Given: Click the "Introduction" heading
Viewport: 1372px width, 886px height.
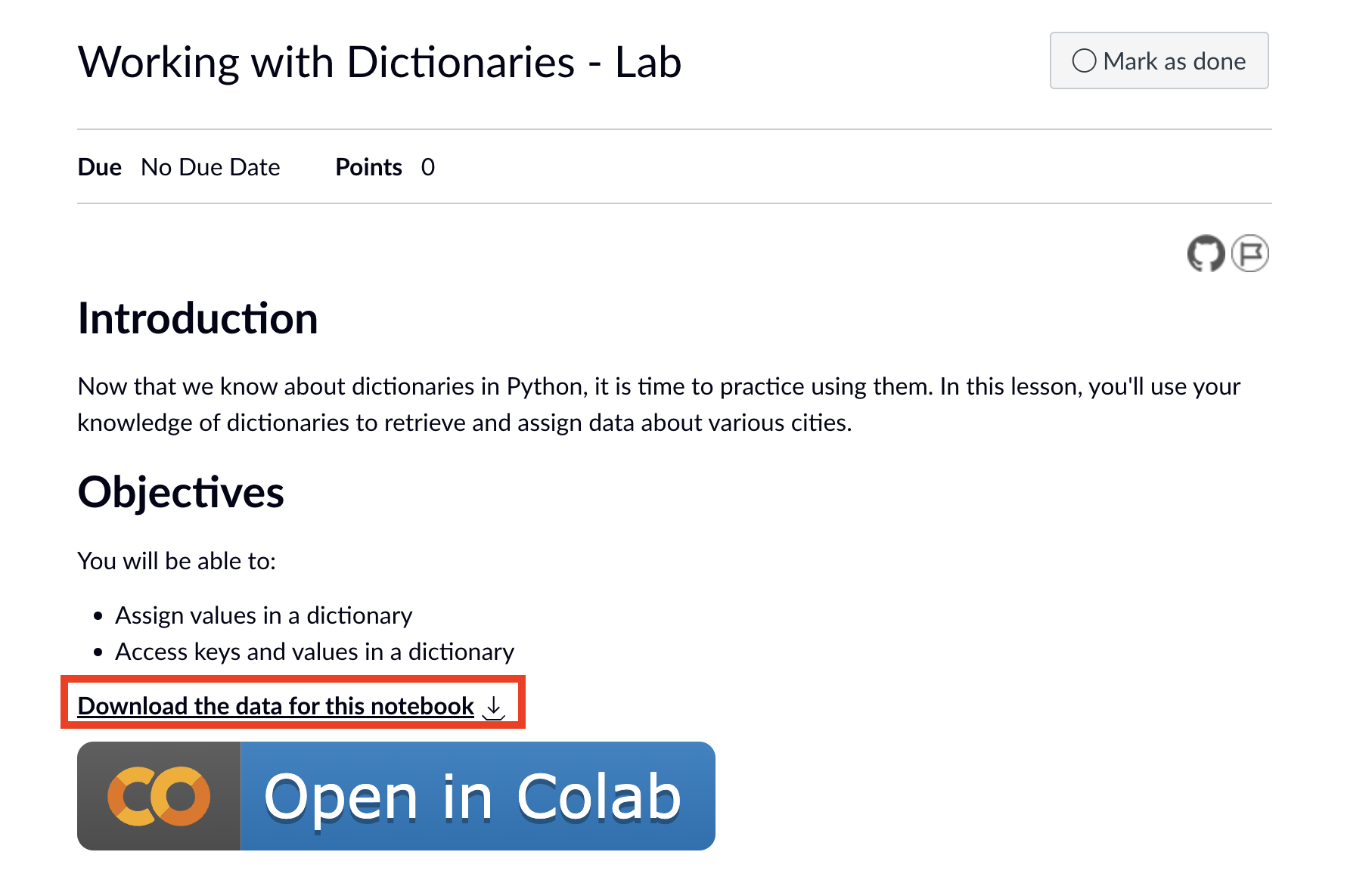Looking at the screenshot, I should tap(197, 318).
